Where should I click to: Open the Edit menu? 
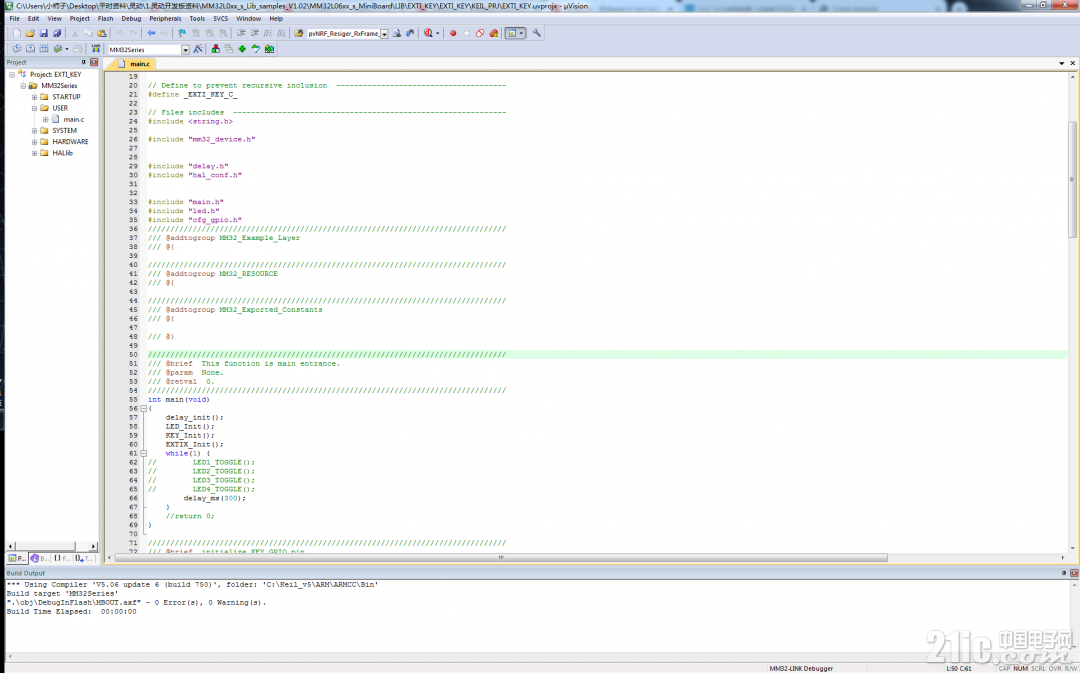[x=33, y=19]
